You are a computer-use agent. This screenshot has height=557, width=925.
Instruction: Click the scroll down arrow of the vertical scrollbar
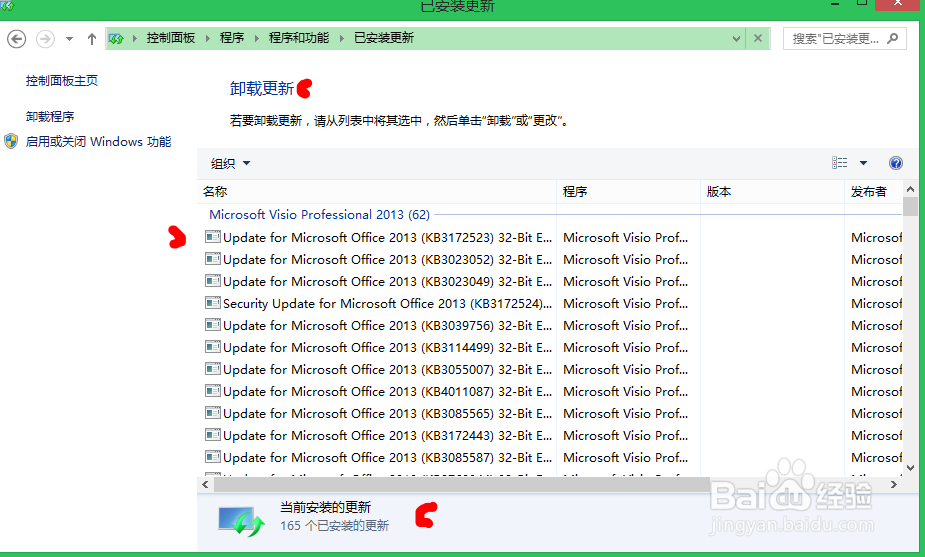click(910, 468)
